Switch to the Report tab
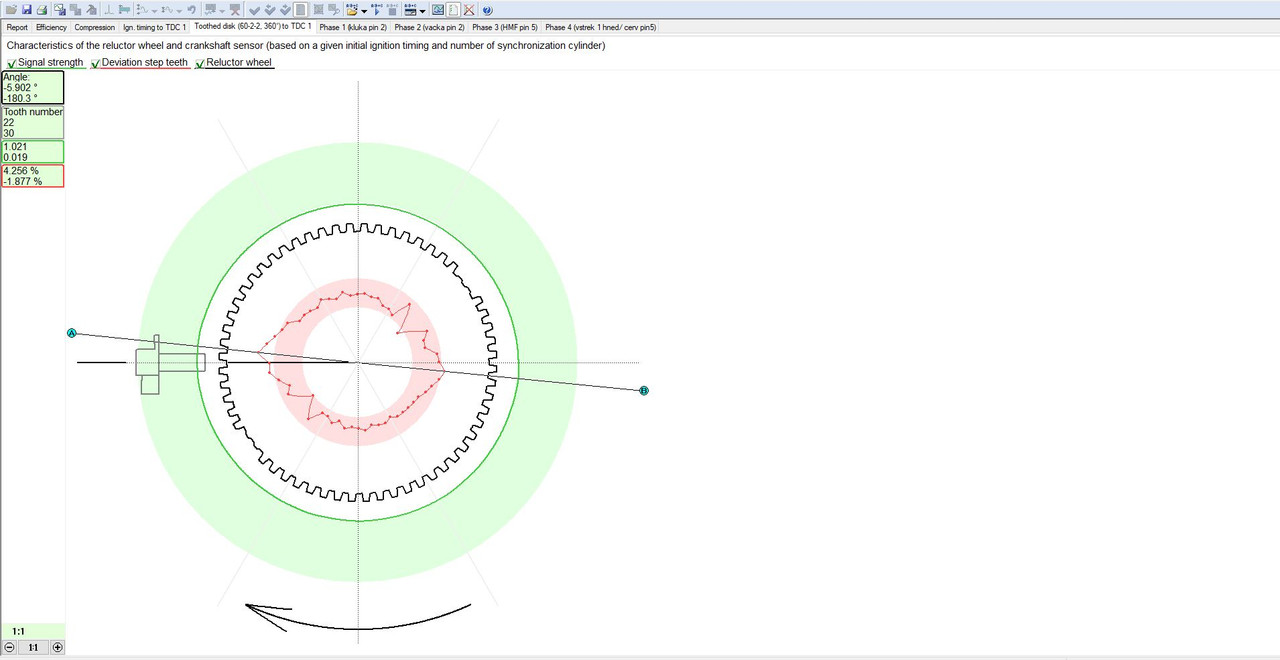The image size is (1280, 660). 17,27
